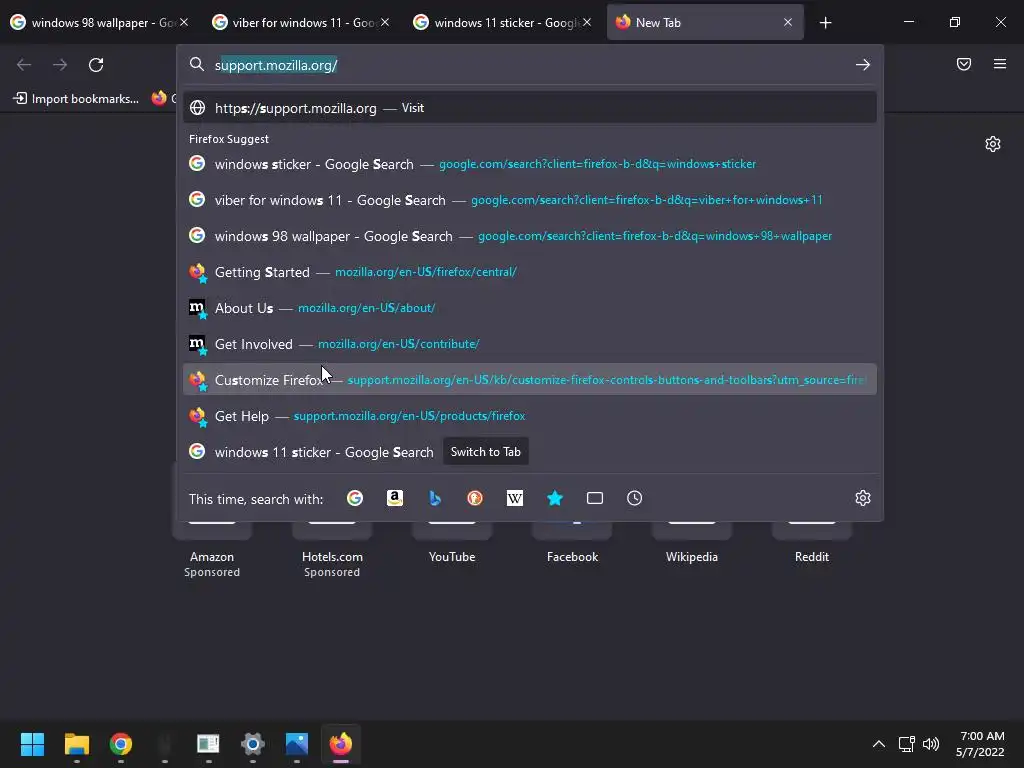Close the windows 11 sticker tab
Viewport: 1024px width, 768px height.
[587, 22]
